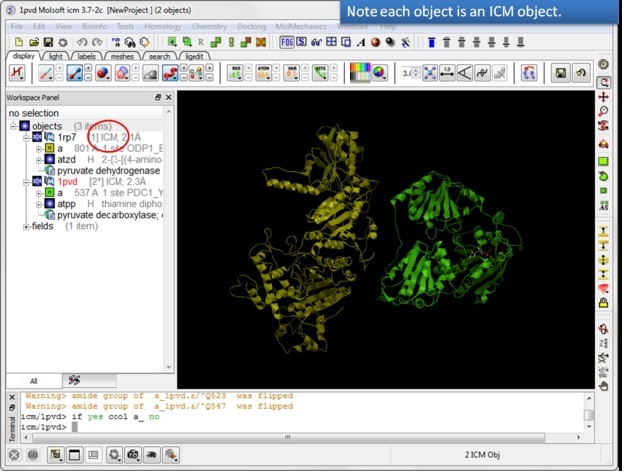Expand the fields tree node
The height and width of the screenshot is (476, 630).
pos(26,226)
